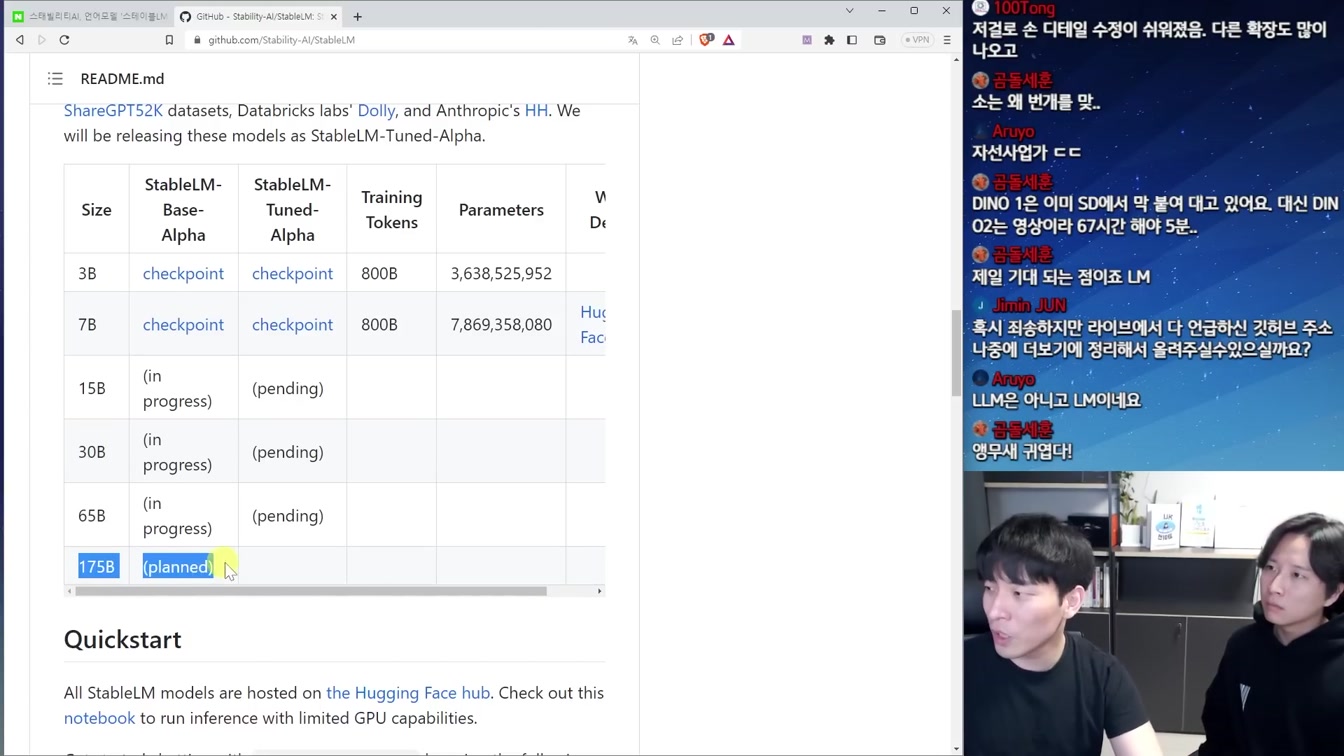
Task: Go back with the browser back arrow
Action: point(20,40)
